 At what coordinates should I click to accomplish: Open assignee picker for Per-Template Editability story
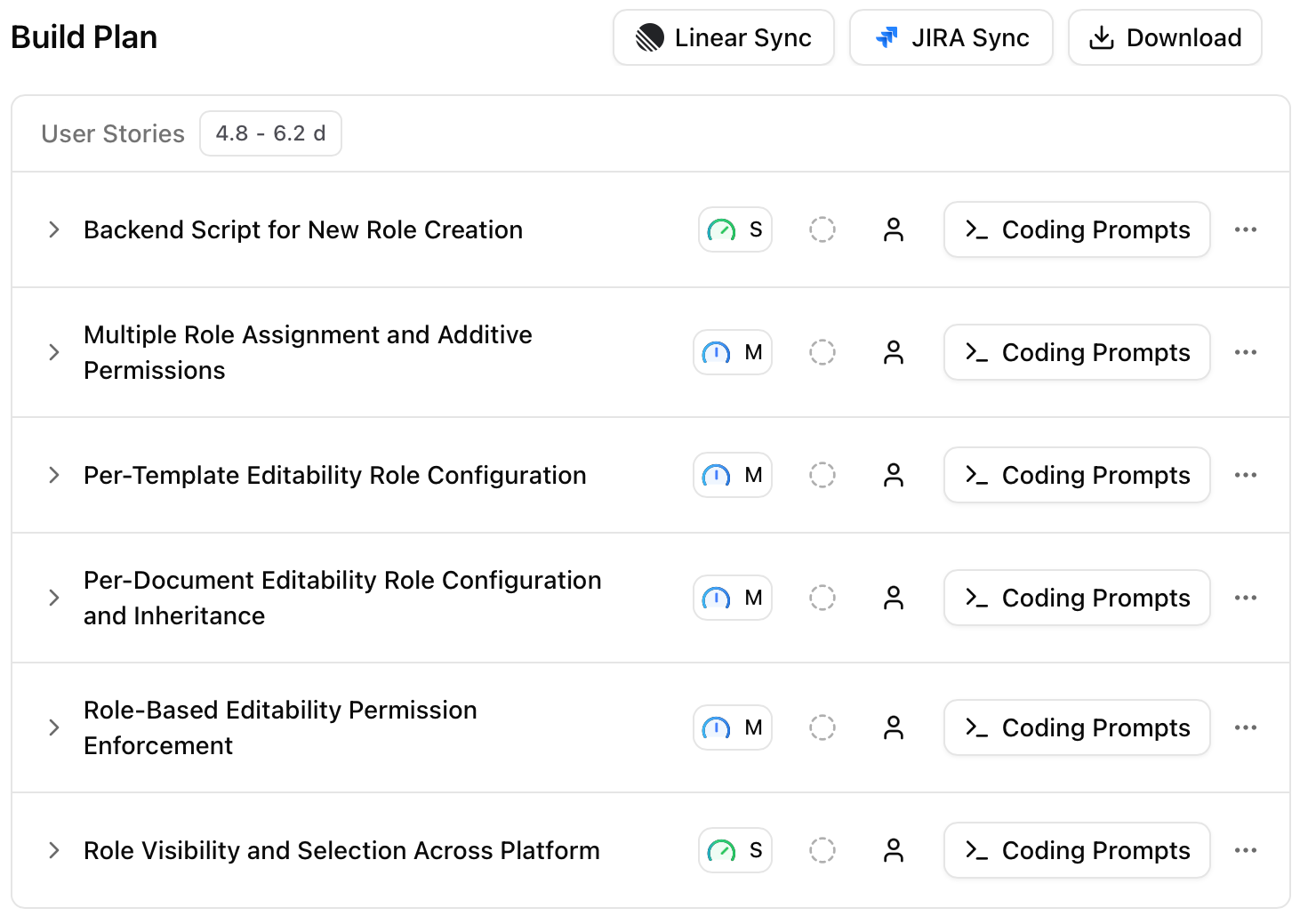pyautogui.click(x=893, y=475)
